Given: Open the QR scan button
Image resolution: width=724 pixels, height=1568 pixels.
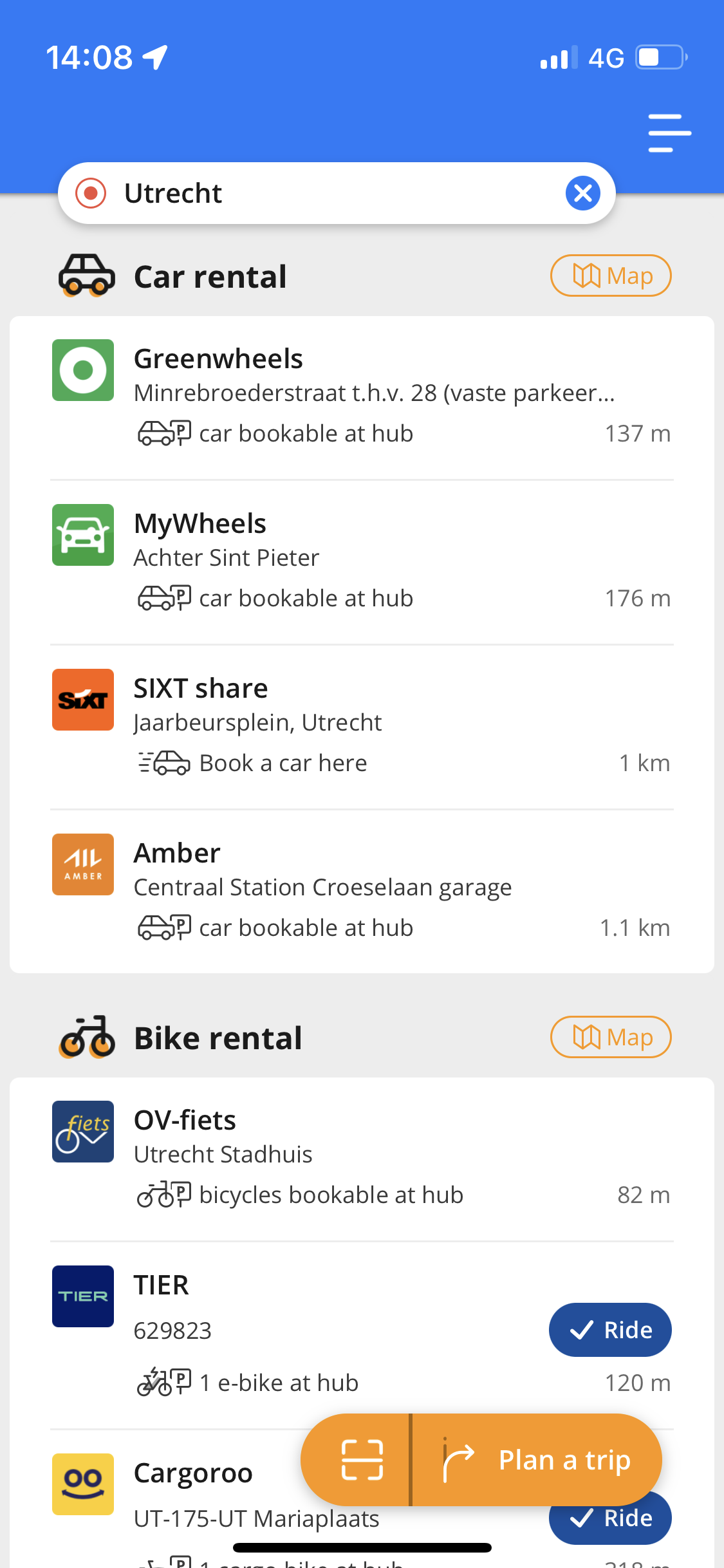Looking at the screenshot, I should 362,1460.
